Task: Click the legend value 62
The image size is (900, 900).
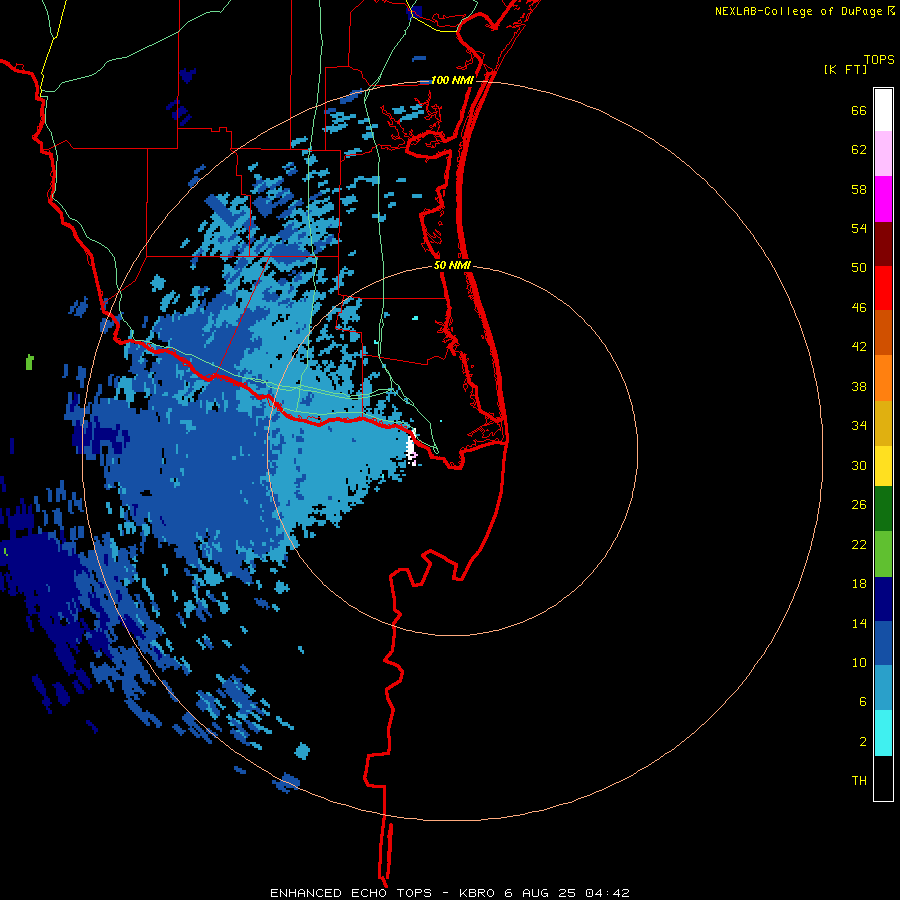Action: 859,150
